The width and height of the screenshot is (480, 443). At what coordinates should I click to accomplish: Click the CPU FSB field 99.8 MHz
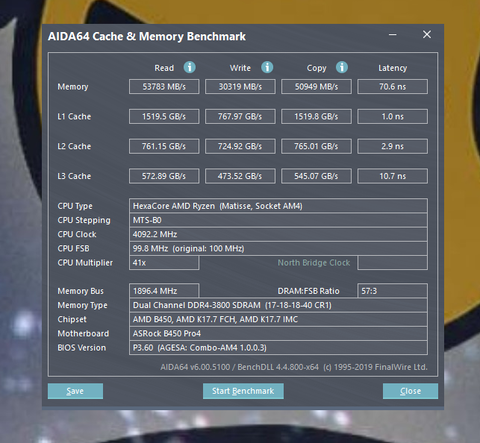click(x=278, y=249)
